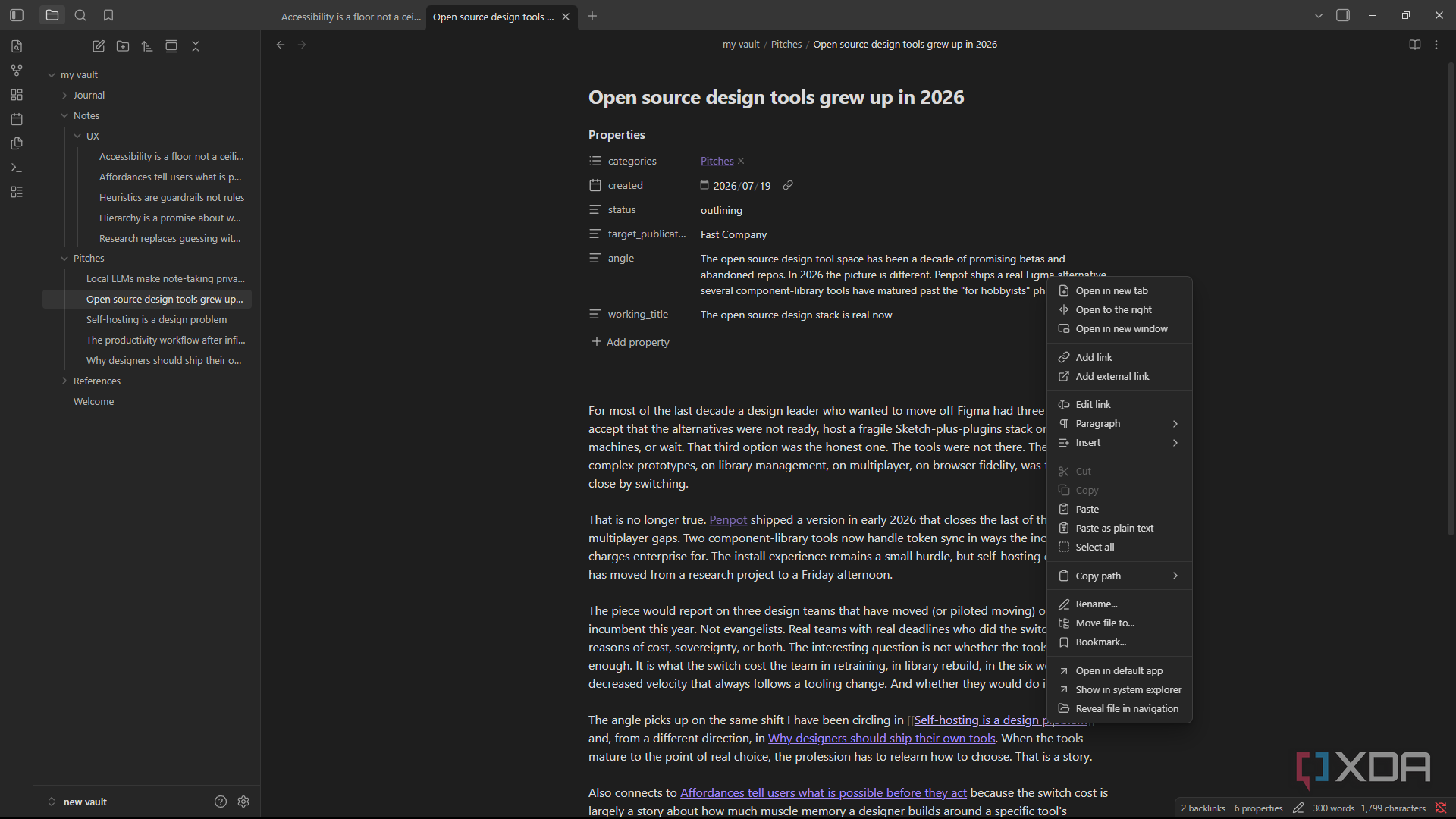Open the note's more options menu
This screenshot has height=819, width=1456.
[1436, 45]
